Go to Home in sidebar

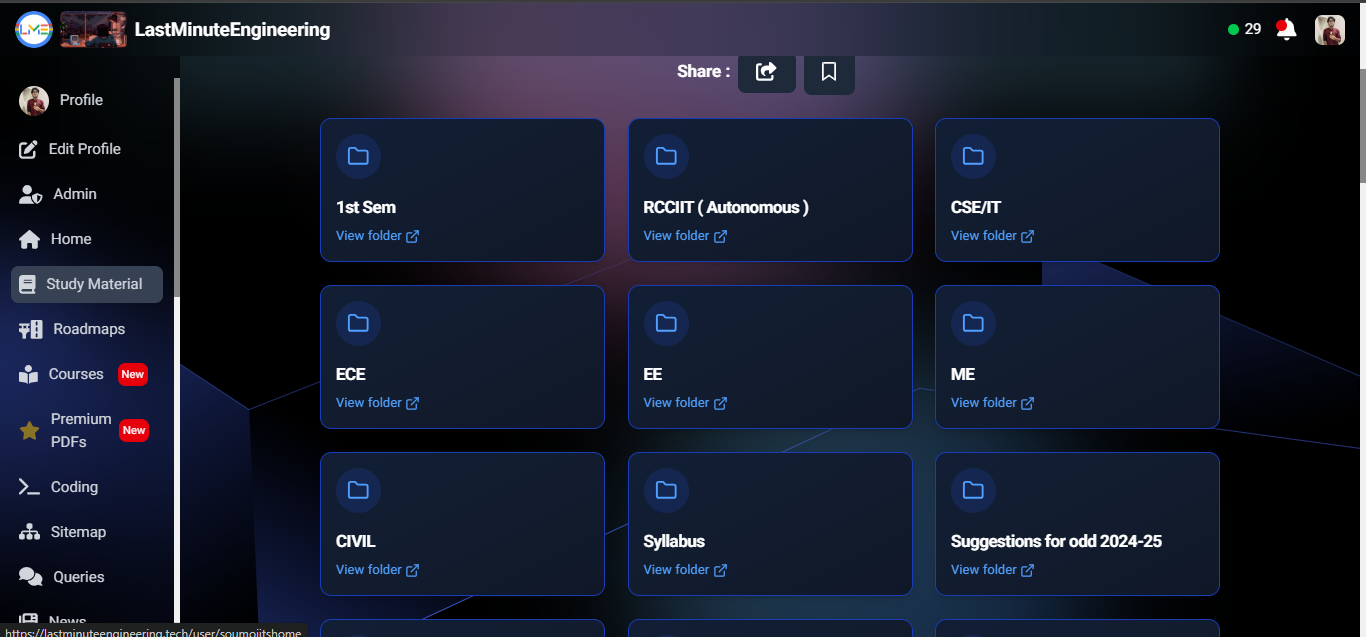click(70, 239)
